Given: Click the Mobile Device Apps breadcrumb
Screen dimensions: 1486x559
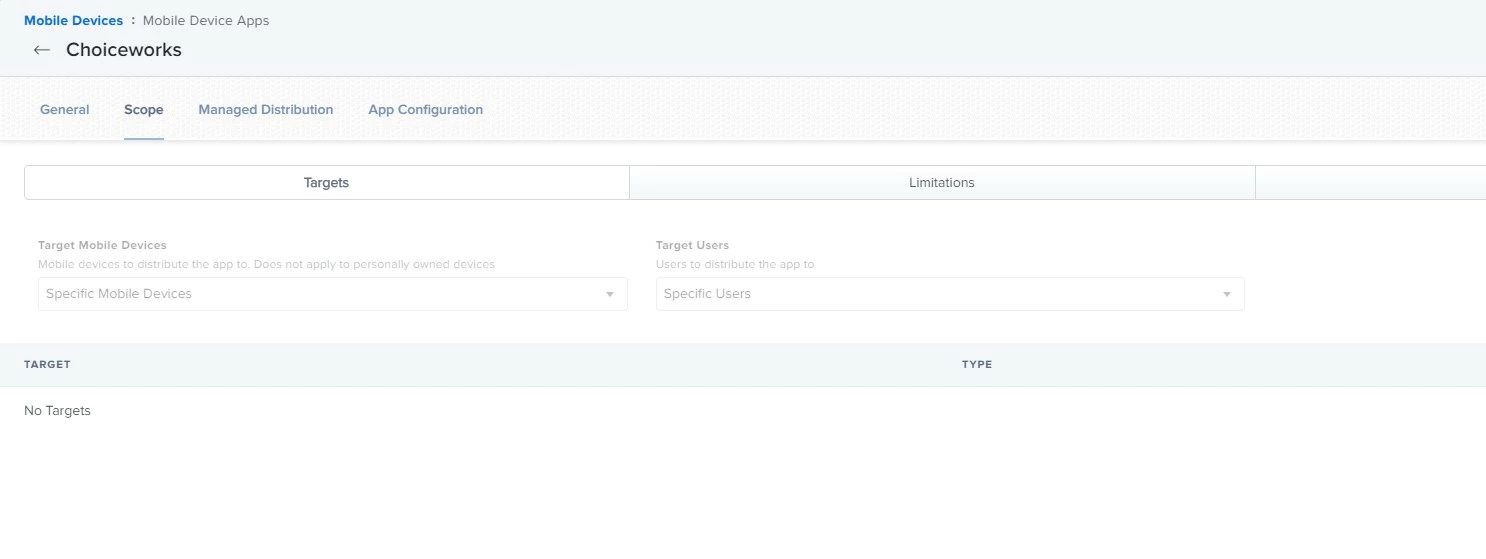Looking at the screenshot, I should pos(206,20).
